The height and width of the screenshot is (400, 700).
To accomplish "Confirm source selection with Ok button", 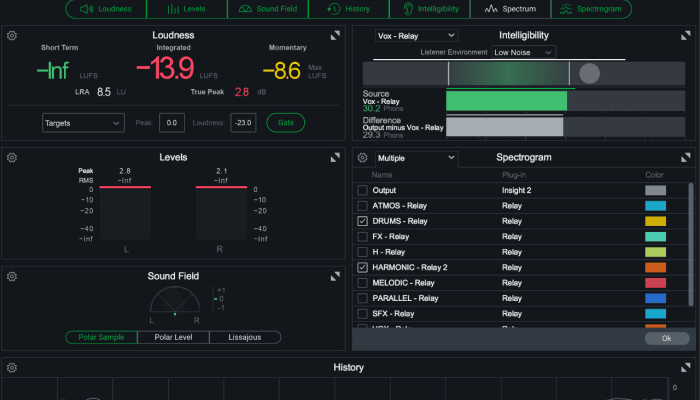I will [666, 338].
